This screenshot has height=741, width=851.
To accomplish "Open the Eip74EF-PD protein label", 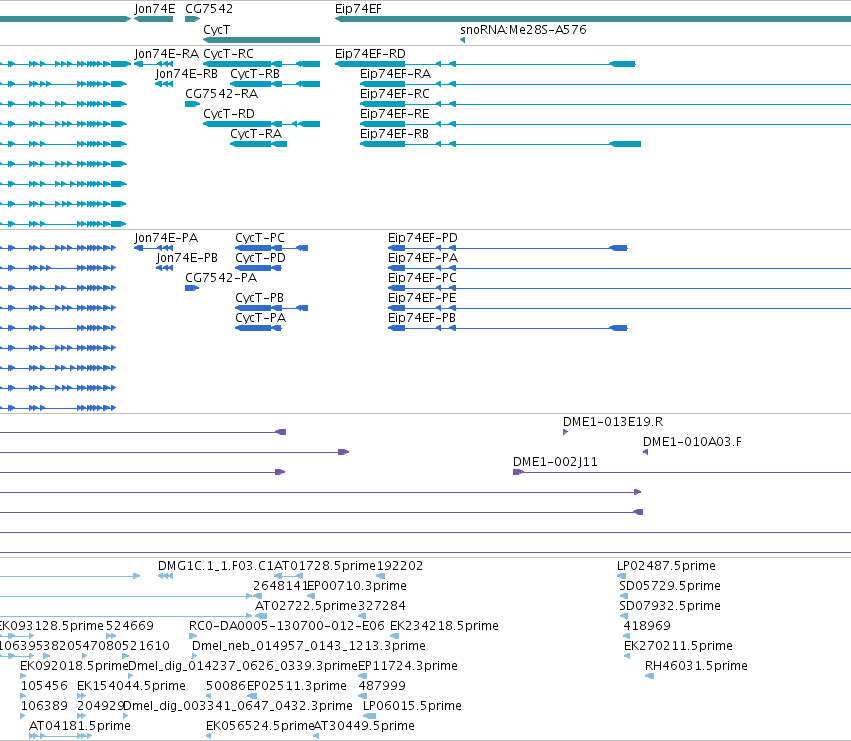I will coord(423,238).
